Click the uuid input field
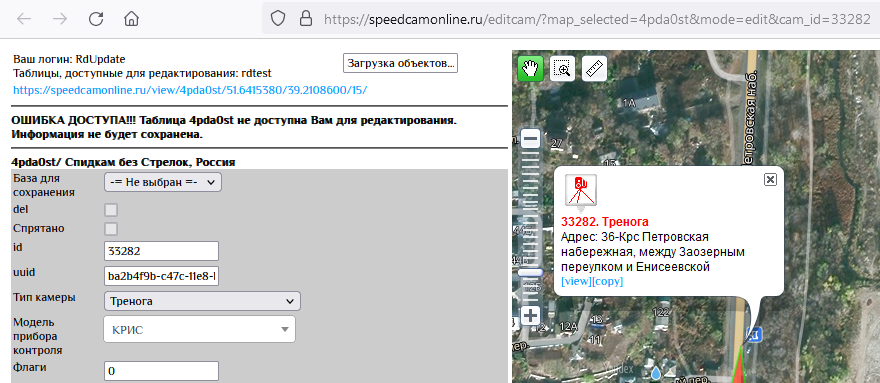 [x=162, y=276]
